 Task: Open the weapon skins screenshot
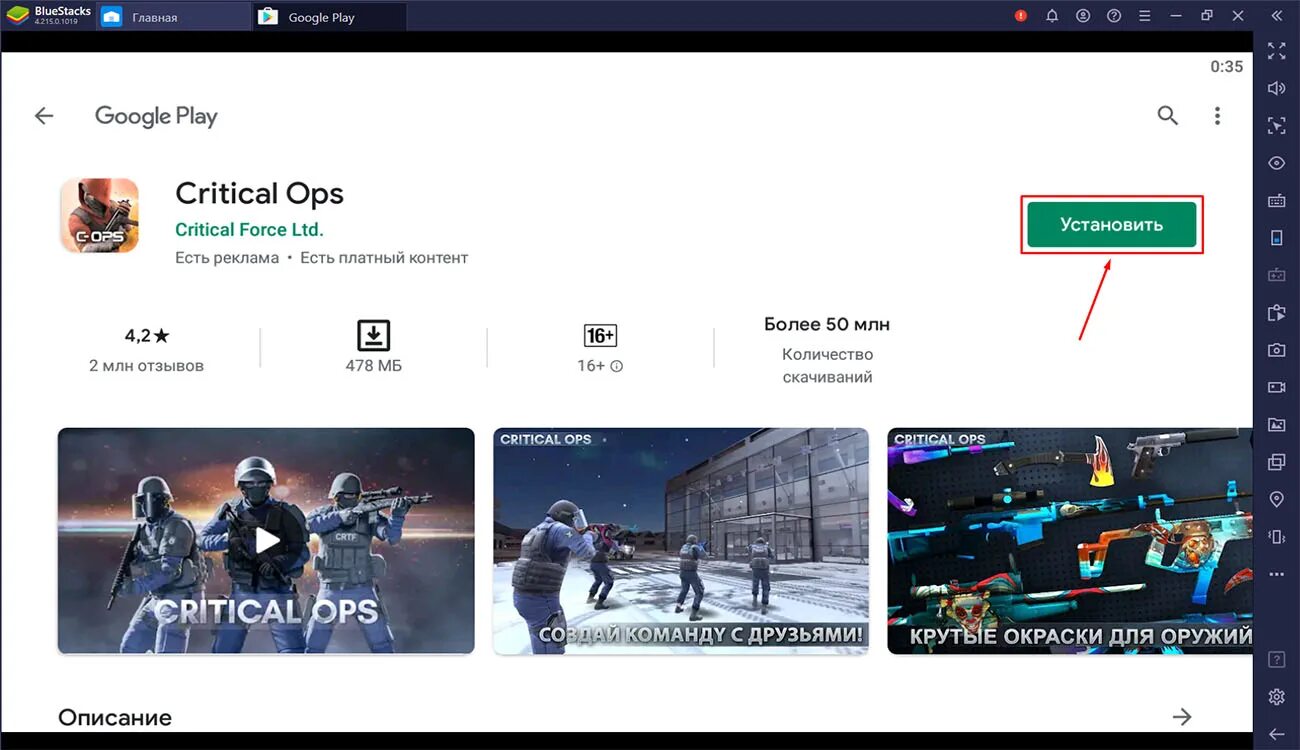tap(1069, 541)
